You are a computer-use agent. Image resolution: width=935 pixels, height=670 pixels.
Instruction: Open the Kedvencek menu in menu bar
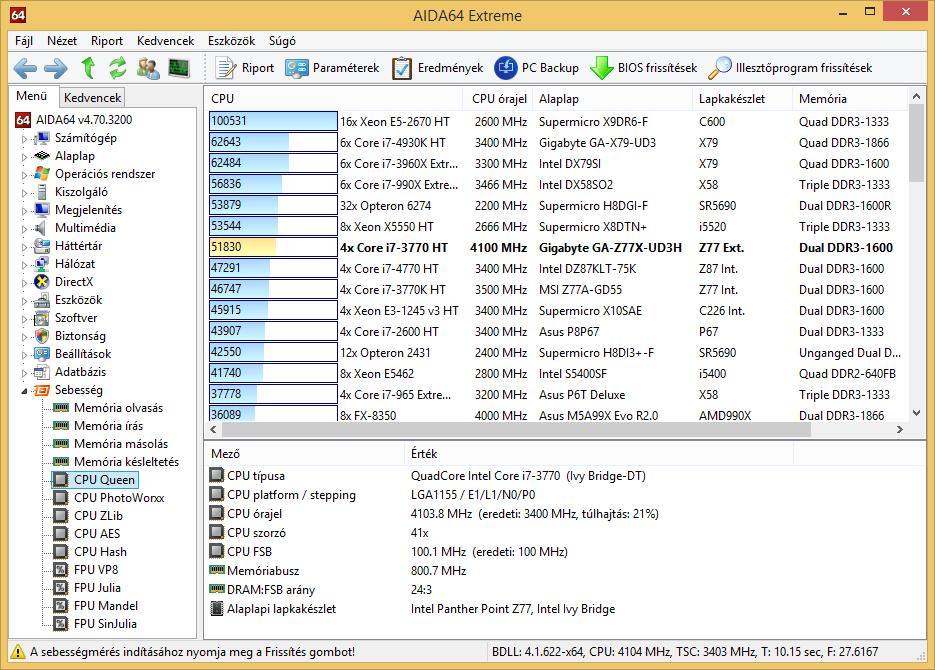pos(165,41)
